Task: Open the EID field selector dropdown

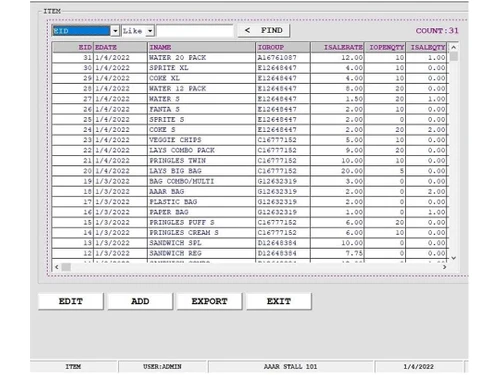Action: coord(115,31)
